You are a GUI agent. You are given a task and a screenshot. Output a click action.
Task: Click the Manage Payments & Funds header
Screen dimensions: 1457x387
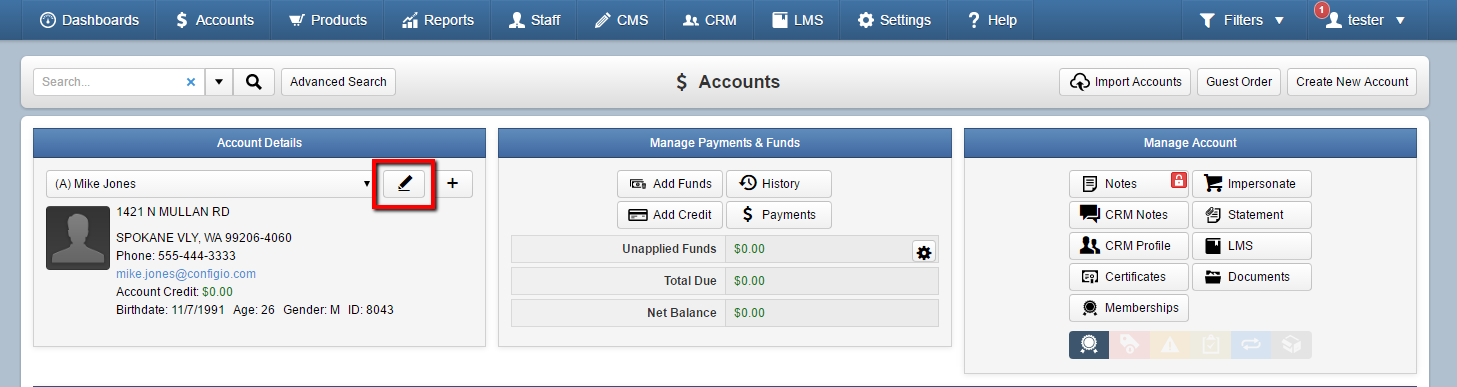click(x=725, y=143)
